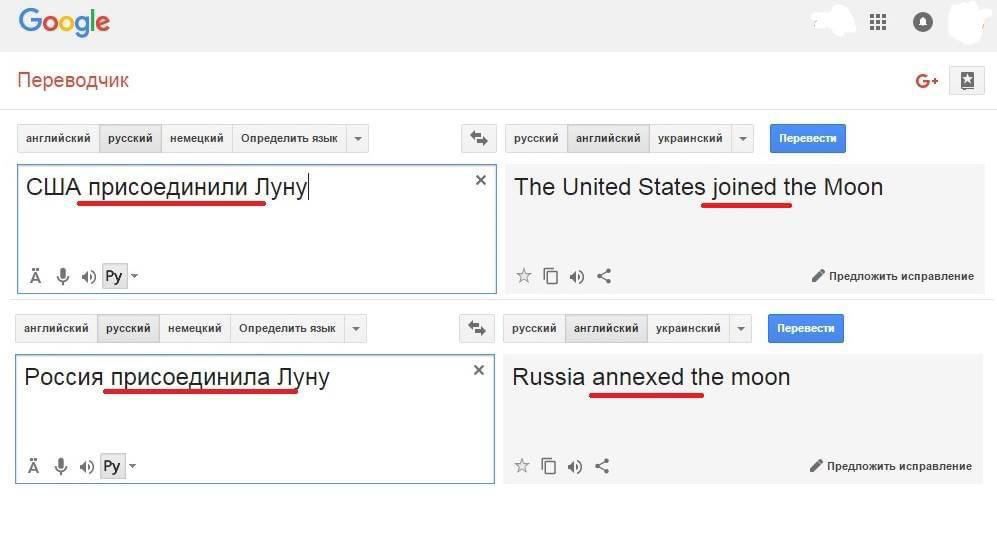Select русский source tab in top translator
This screenshot has width=997, height=541.
[x=130, y=138]
